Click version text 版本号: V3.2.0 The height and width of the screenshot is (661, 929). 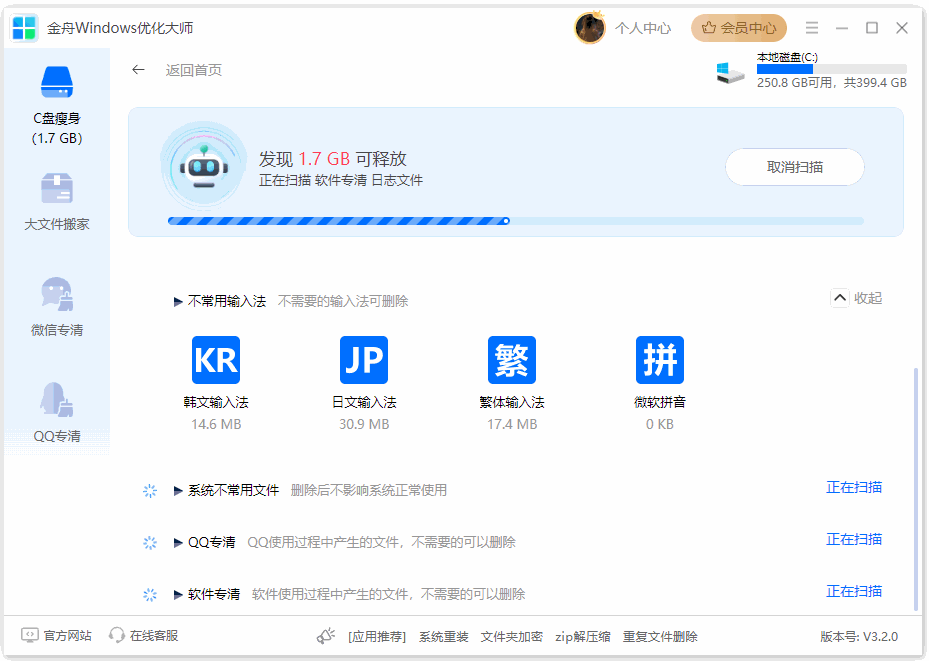click(859, 637)
